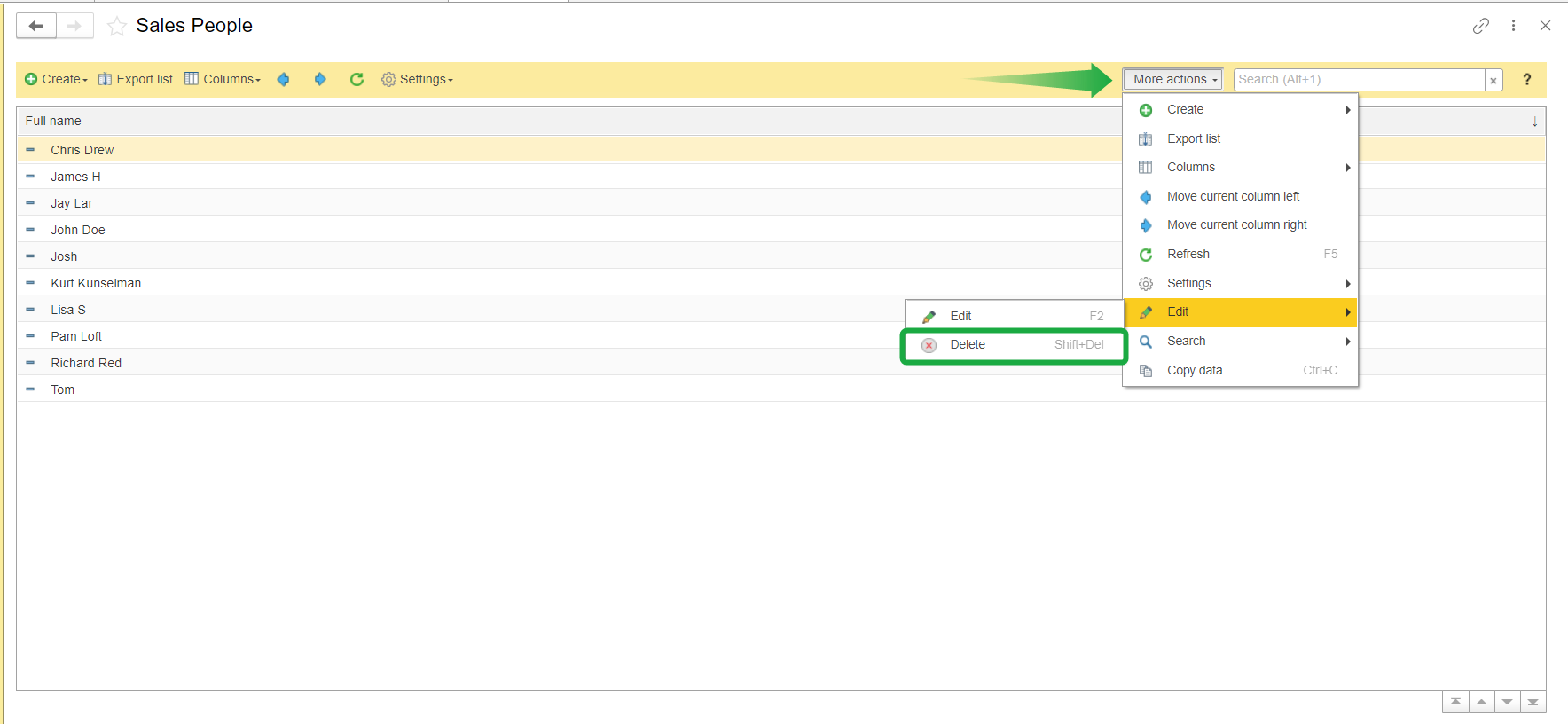Jump to the last record with bottom arrow
The width and height of the screenshot is (1568, 724).
point(1533,702)
